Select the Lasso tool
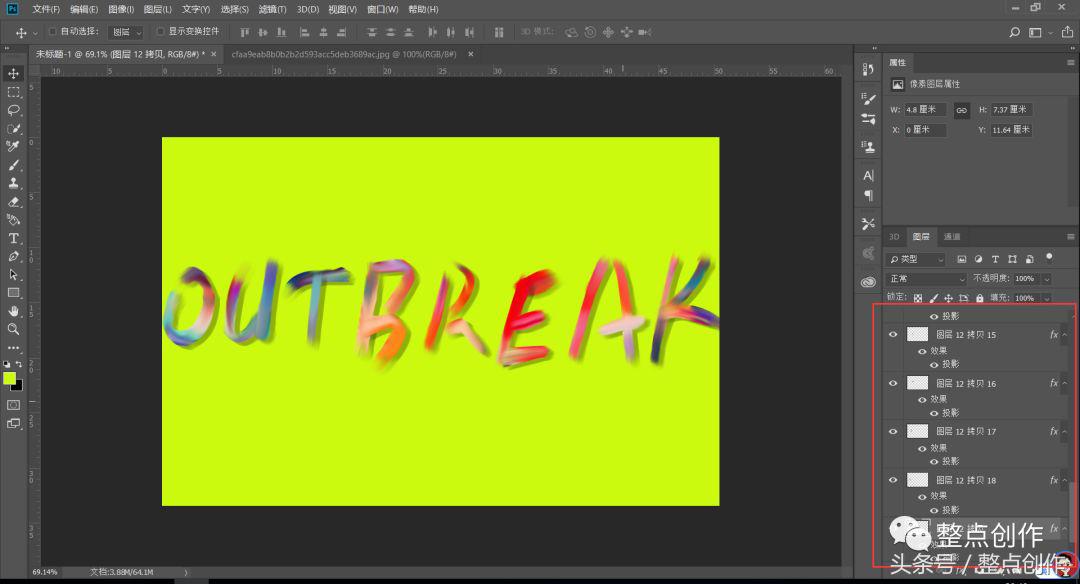The height and width of the screenshot is (584, 1080). [x=13, y=110]
